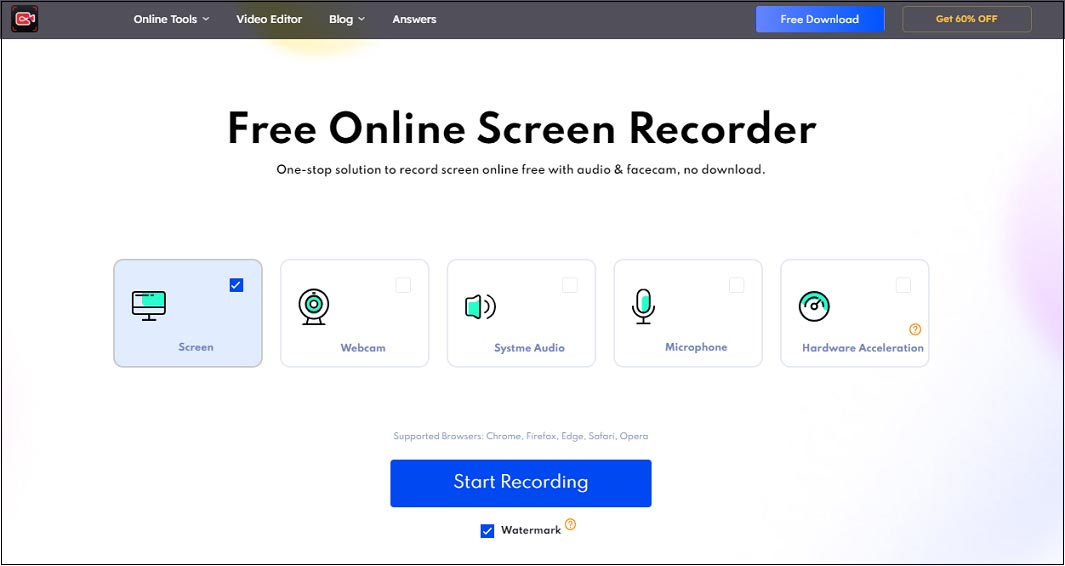This screenshot has width=1065, height=566.
Task: Click the Free Online Screen Recorder heading
Action: [522, 128]
